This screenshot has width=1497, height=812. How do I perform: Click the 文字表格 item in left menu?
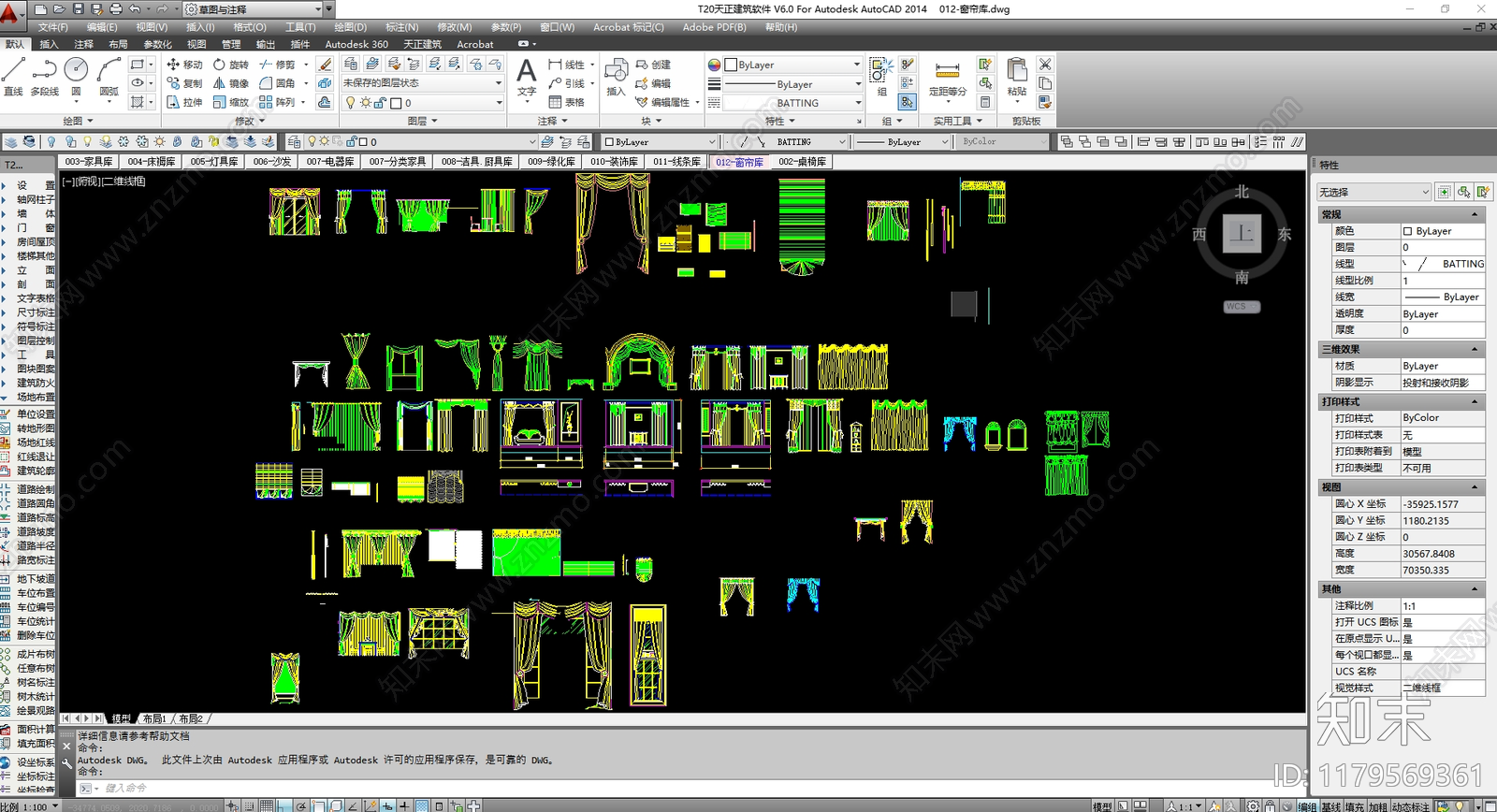tap(36, 298)
